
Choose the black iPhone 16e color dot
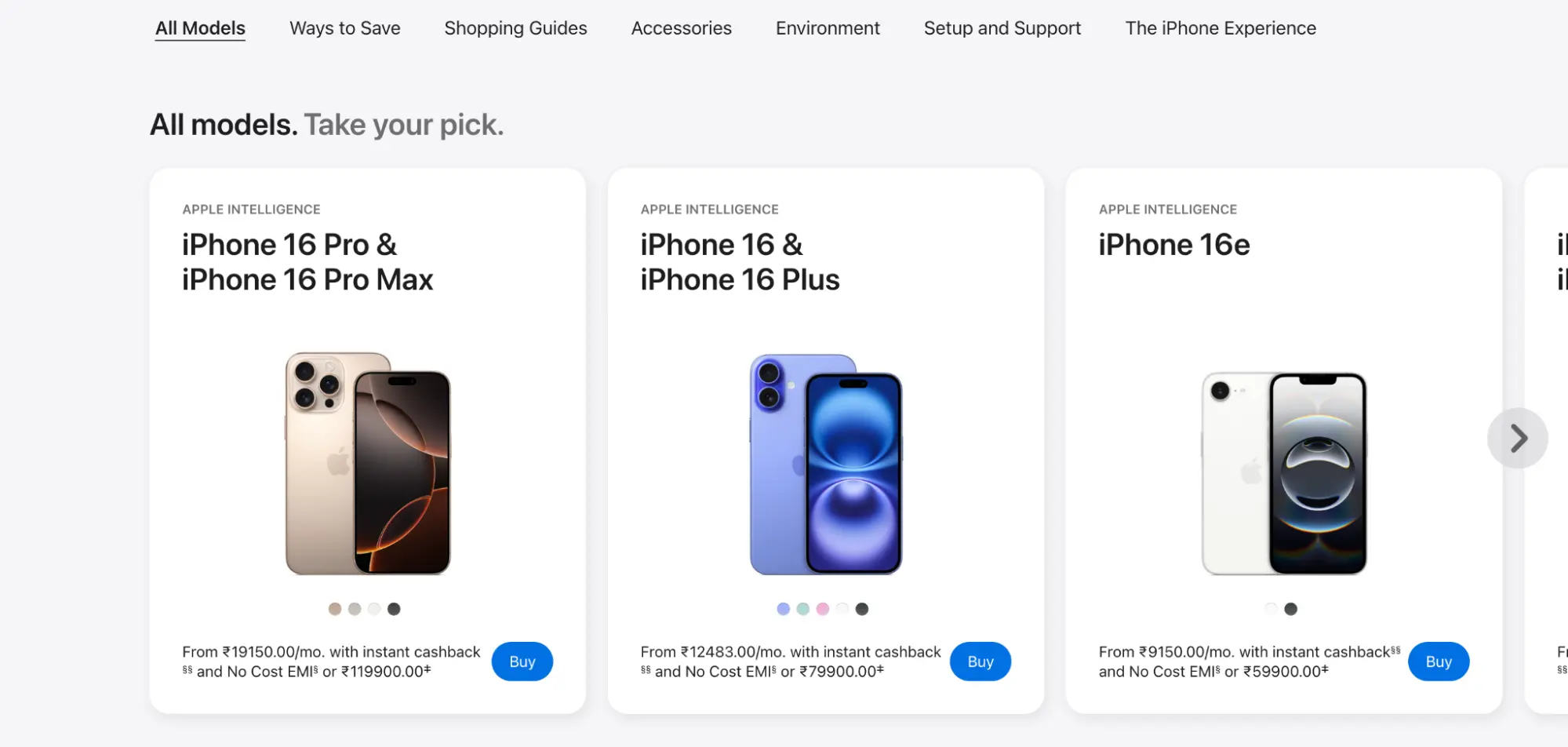pos(1290,608)
